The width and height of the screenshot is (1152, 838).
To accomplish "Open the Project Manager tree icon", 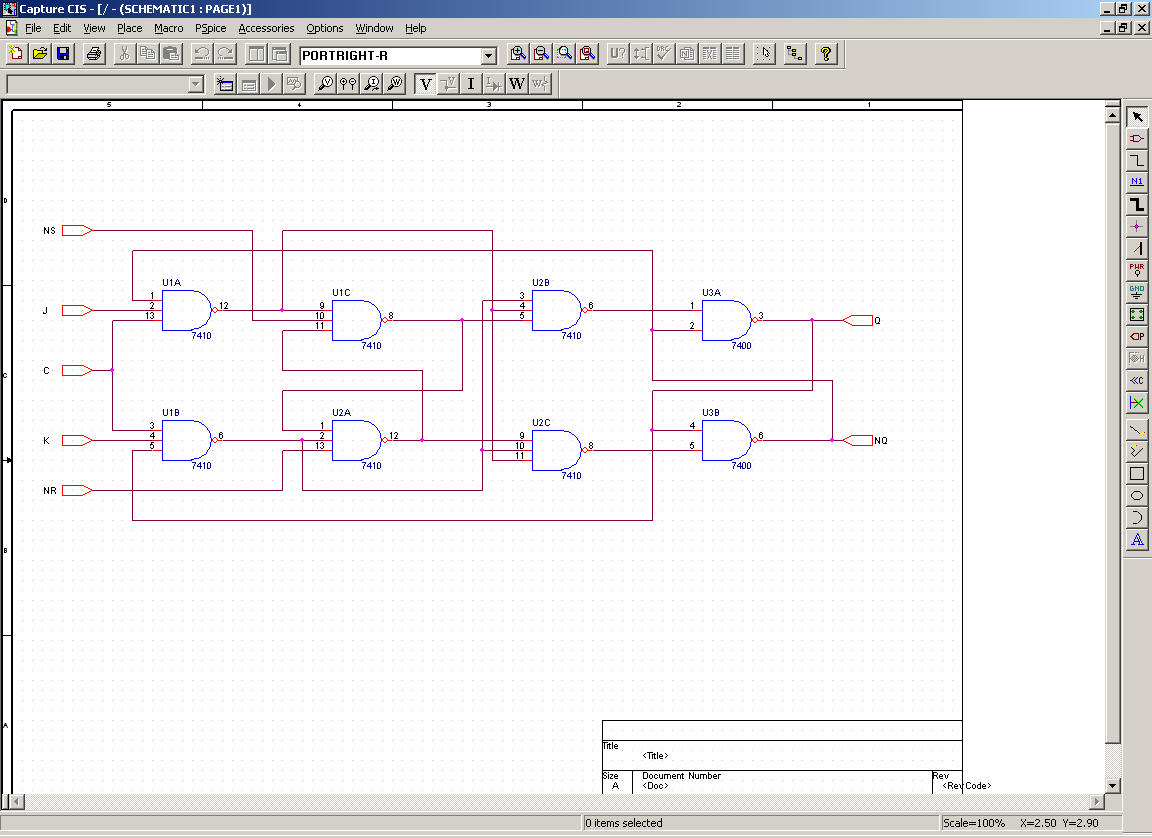I will pyautogui.click(x=795, y=54).
